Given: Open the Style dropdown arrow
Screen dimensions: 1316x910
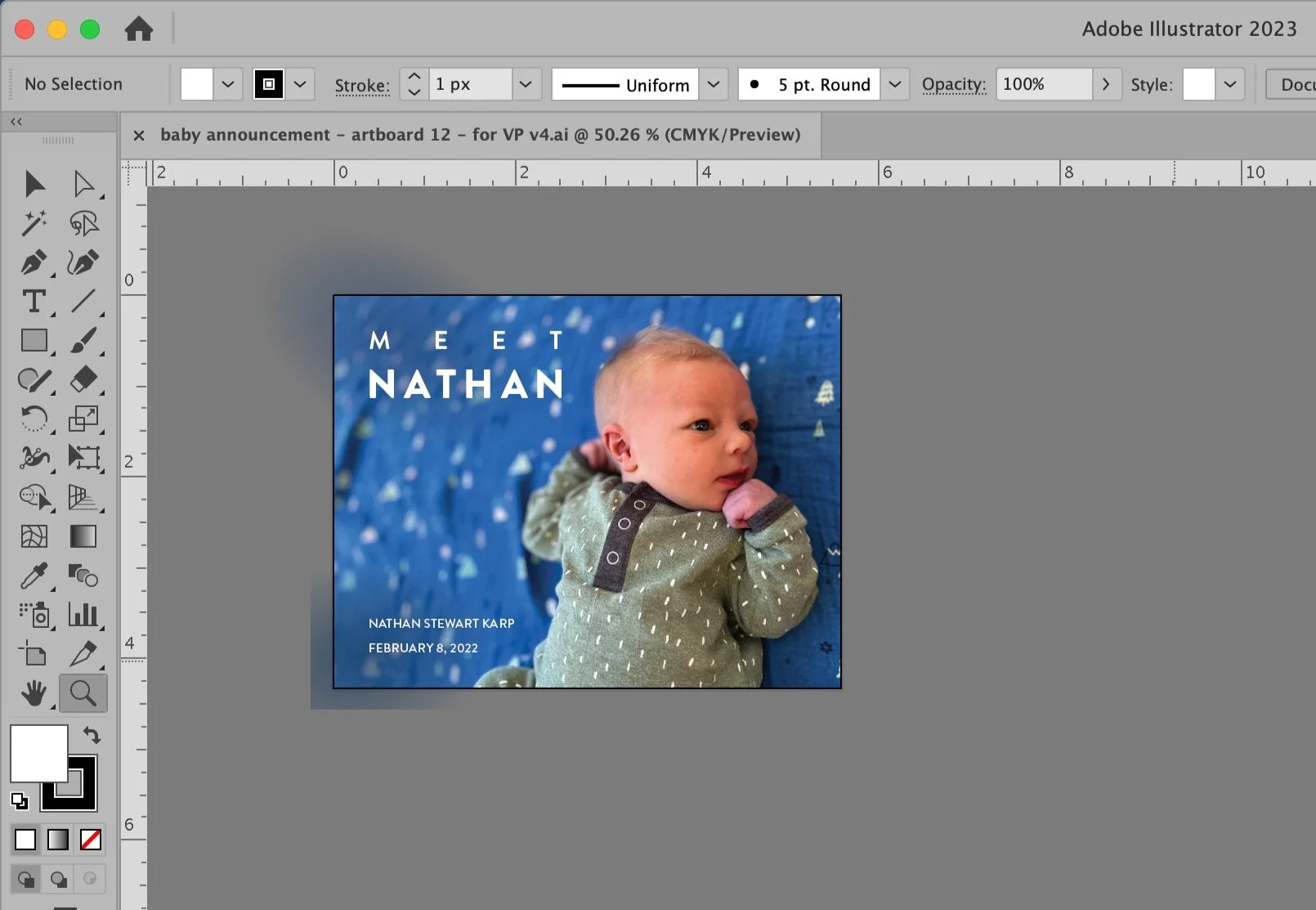Looking at the screenshot, I should click(1230, 84).
